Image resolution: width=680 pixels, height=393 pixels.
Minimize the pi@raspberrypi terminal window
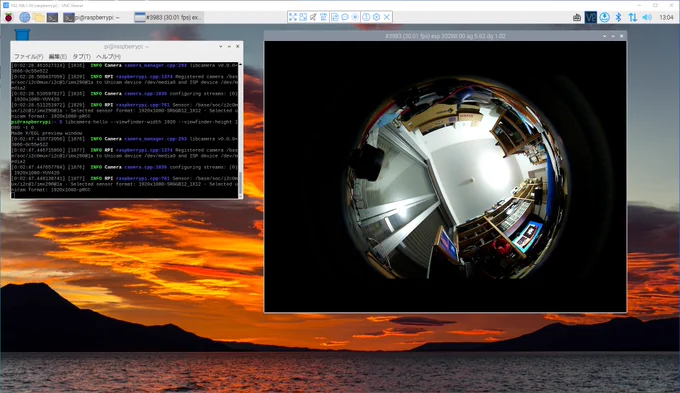pos(221,46)
